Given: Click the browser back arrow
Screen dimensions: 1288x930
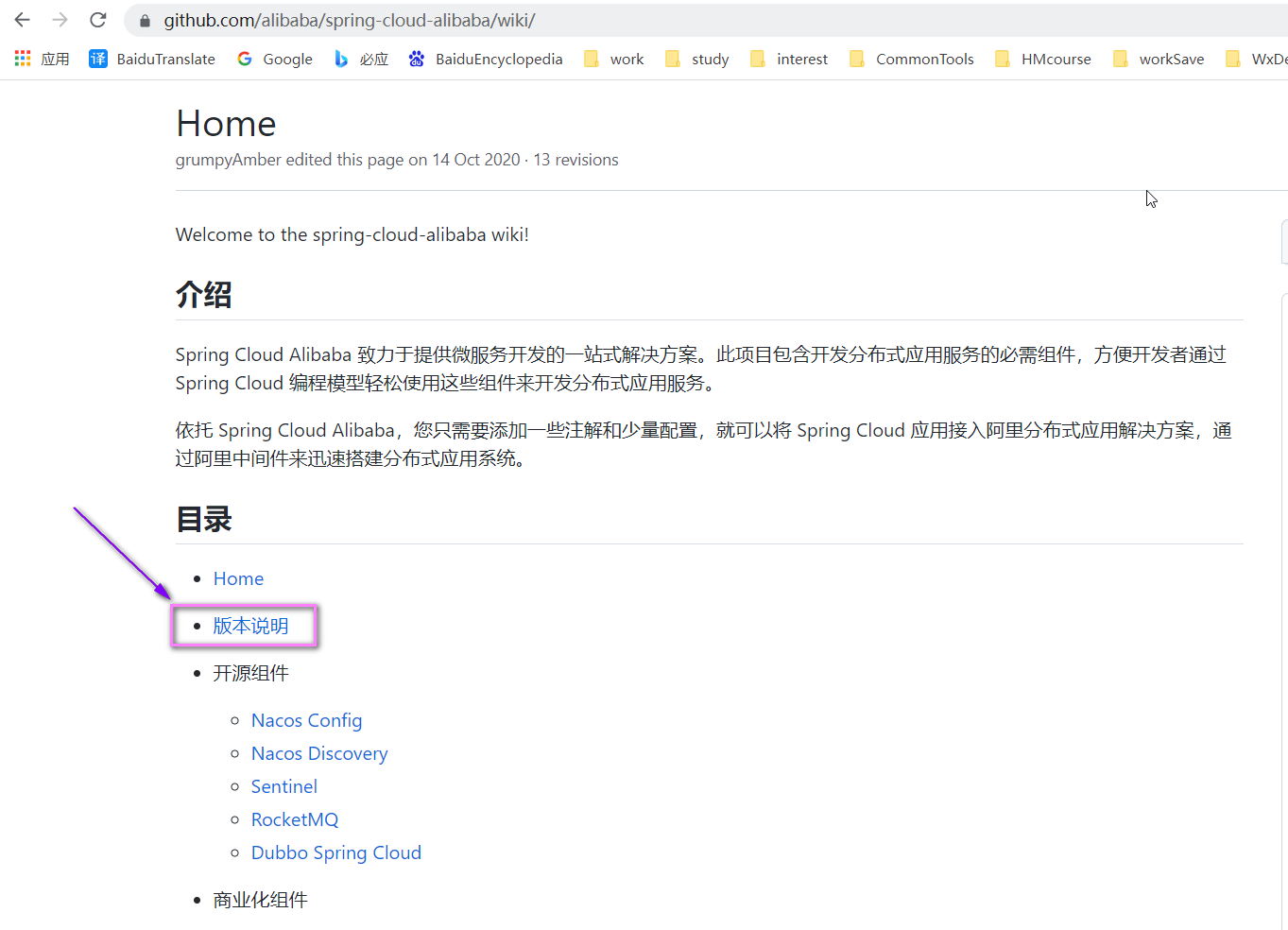Looking at the screenshot, I should coord(23,20).
